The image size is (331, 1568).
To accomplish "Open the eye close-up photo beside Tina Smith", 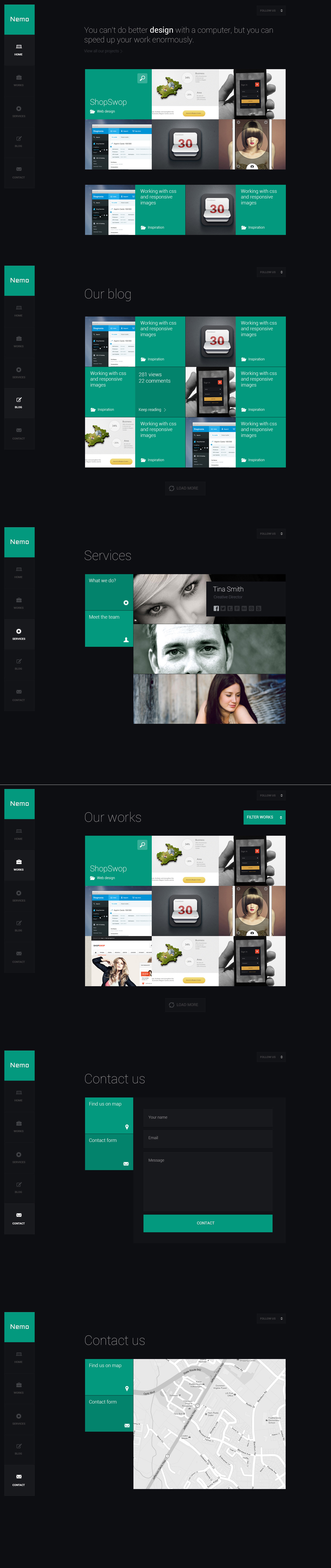I will click(x=170, y=599).
